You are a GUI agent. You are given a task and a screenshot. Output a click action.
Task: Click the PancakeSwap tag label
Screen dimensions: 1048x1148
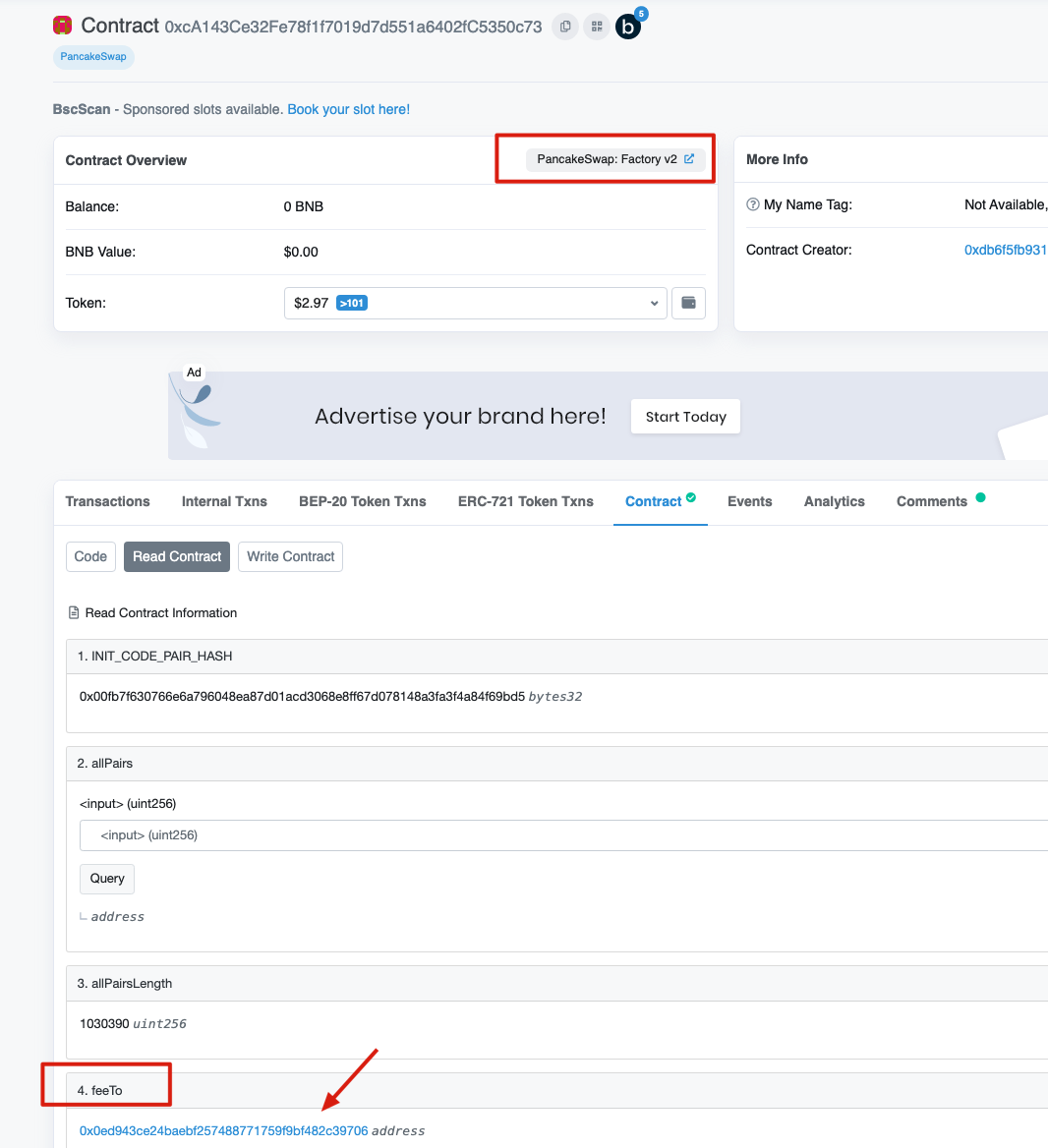93,56
